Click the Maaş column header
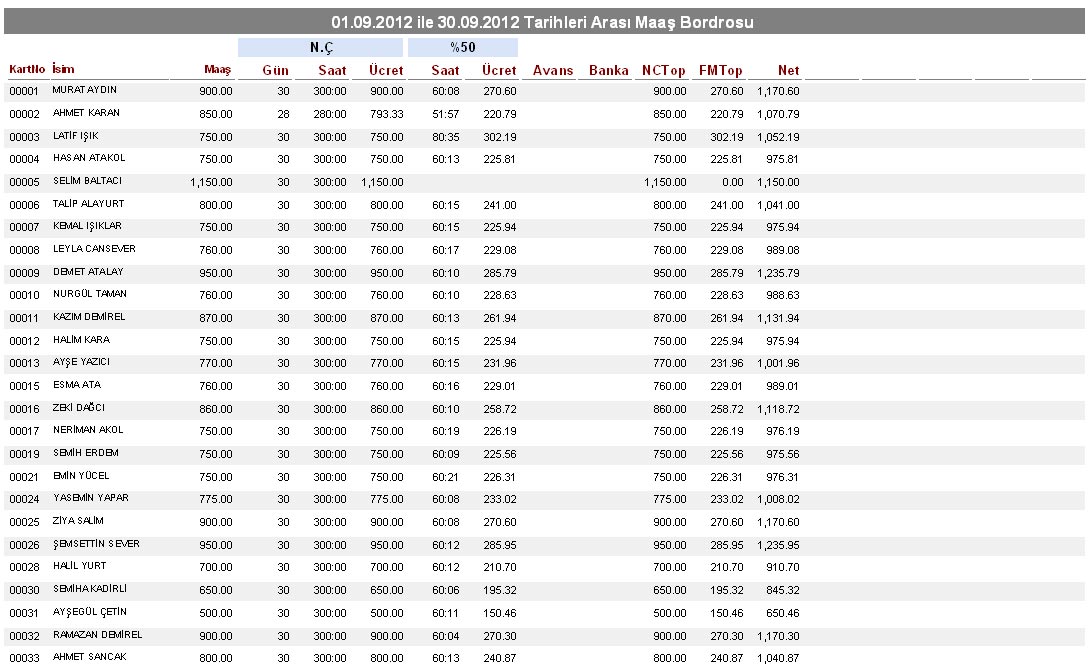Image resolution: width=1088 pixels, height=666 pixels. [217, 70]
